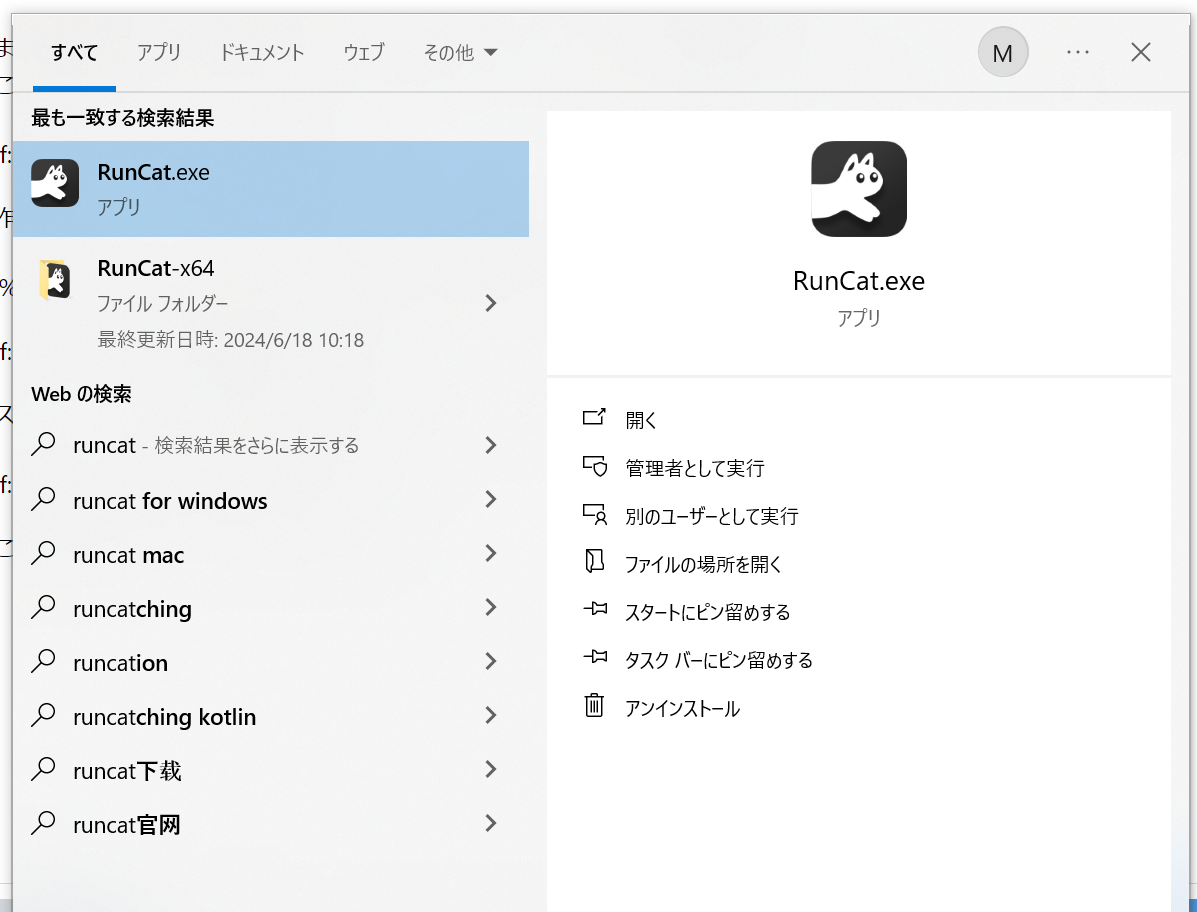Choose スタートにピン留めする

point(708,612)
